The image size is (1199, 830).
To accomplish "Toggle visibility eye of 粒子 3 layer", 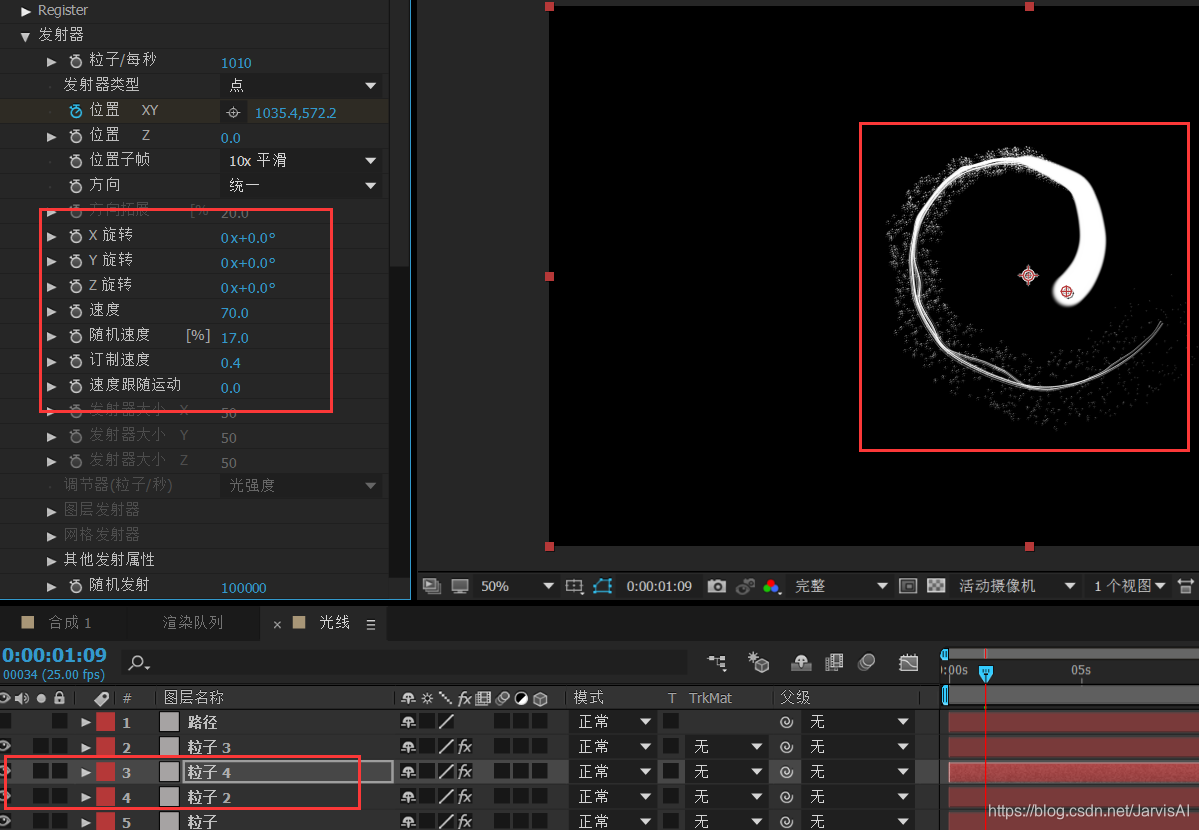I will click(5, 747).
